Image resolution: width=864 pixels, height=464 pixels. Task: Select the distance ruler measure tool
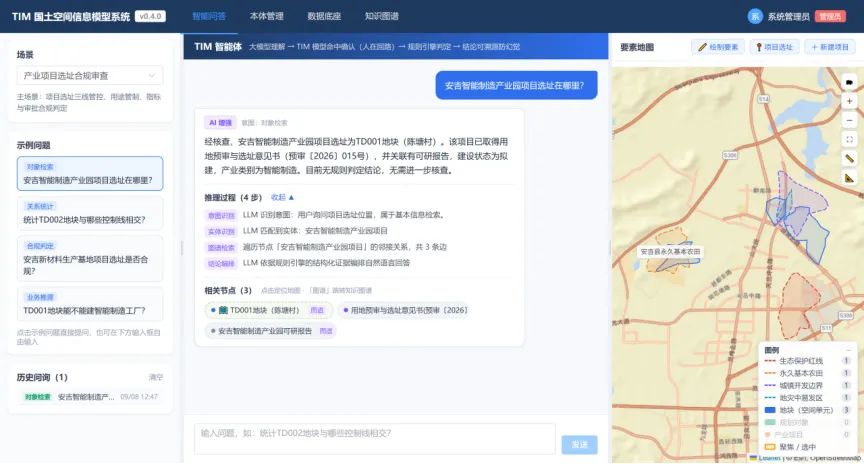click(849, 159)
